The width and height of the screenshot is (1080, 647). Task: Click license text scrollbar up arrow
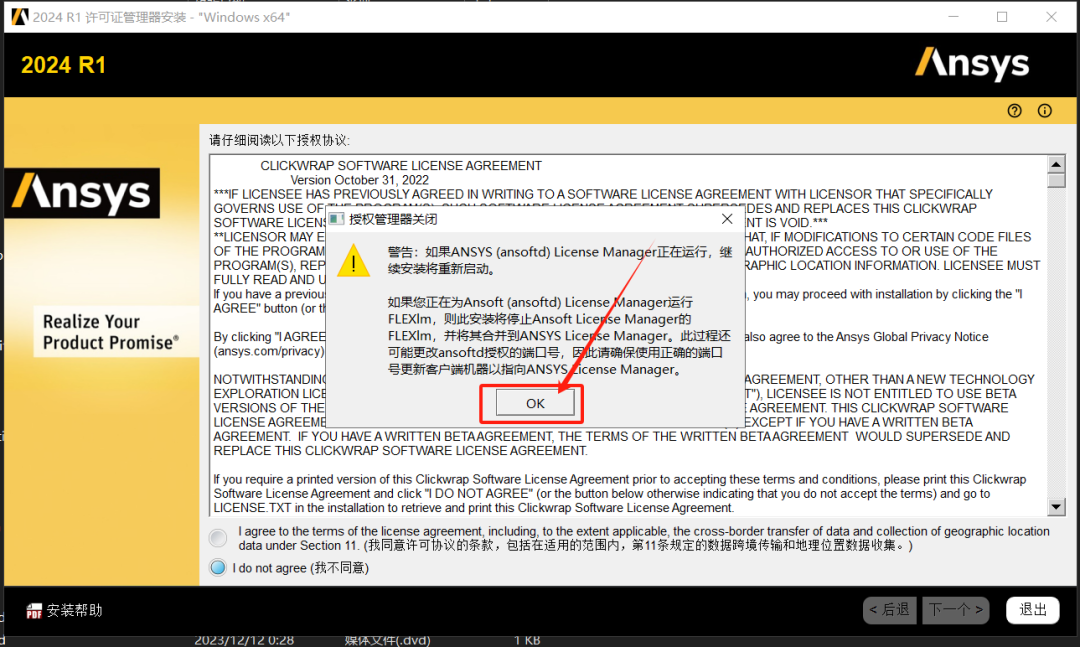tap(1056, 164)
